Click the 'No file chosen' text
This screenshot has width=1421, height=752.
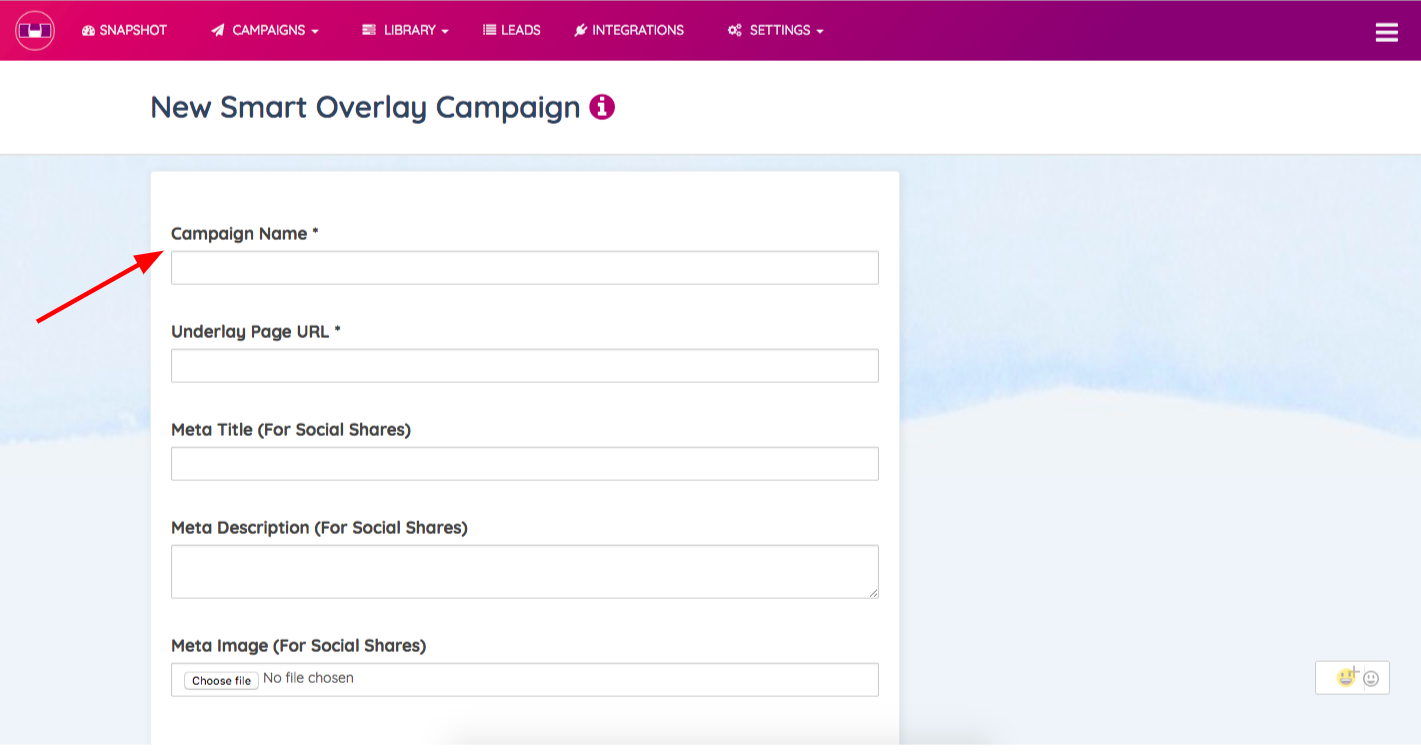[308, 678]
